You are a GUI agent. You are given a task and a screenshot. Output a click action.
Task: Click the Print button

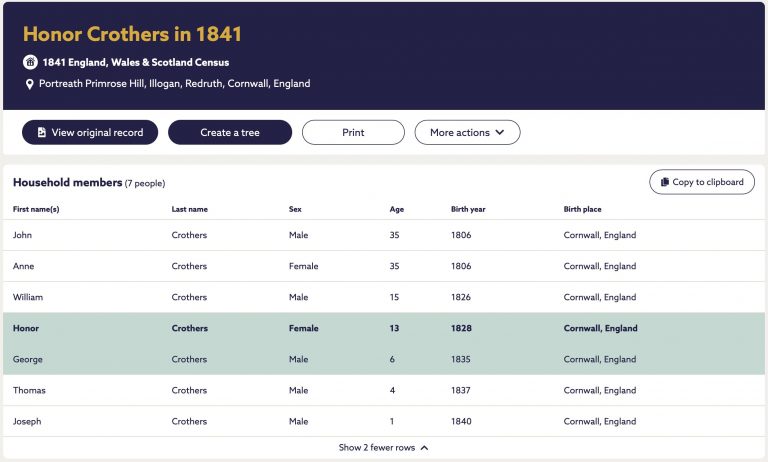click(x=353, y=132)
